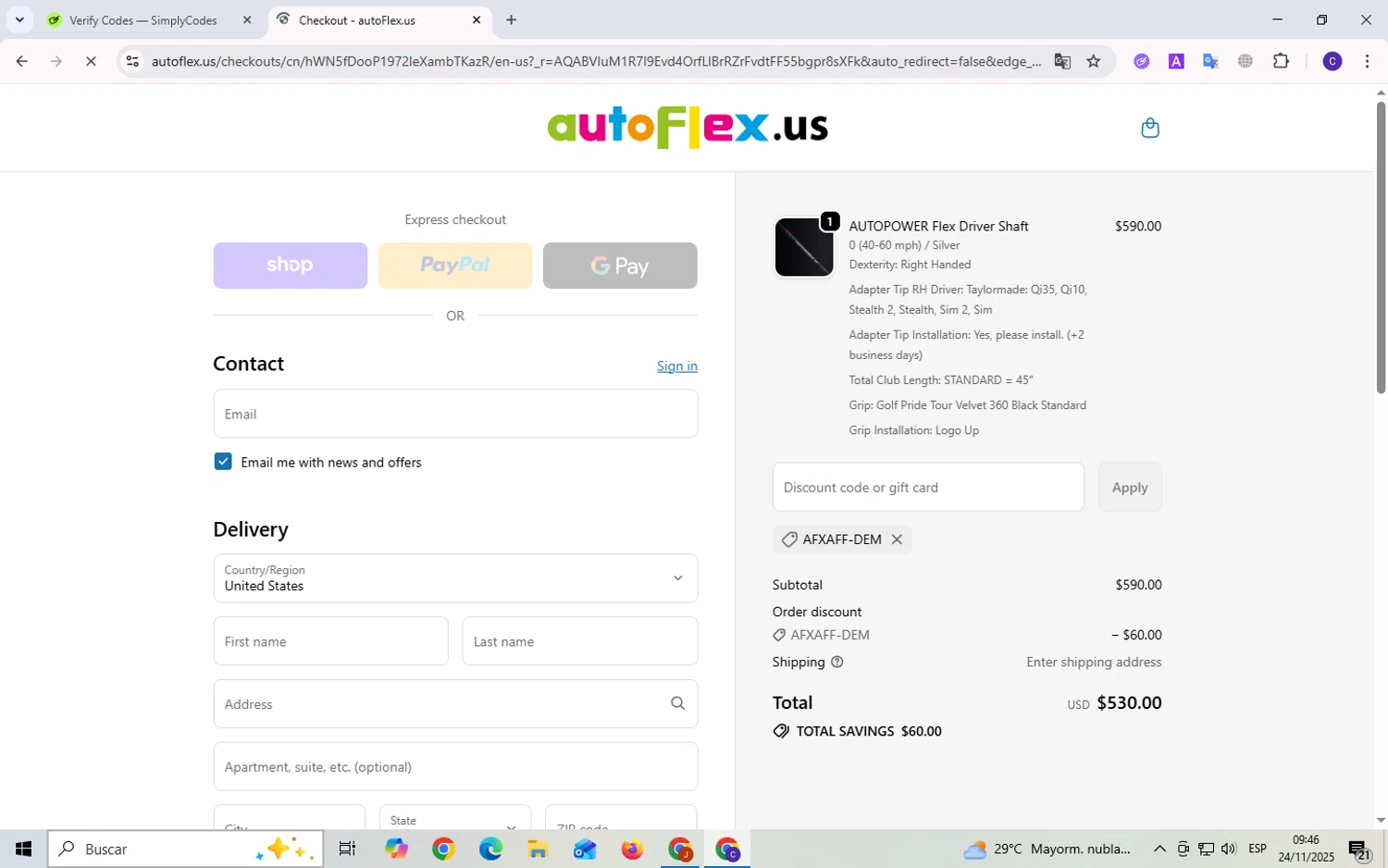The image size is (1388, 868).
Task: Close the Verify Codes tab
Action: coord(247,19)
